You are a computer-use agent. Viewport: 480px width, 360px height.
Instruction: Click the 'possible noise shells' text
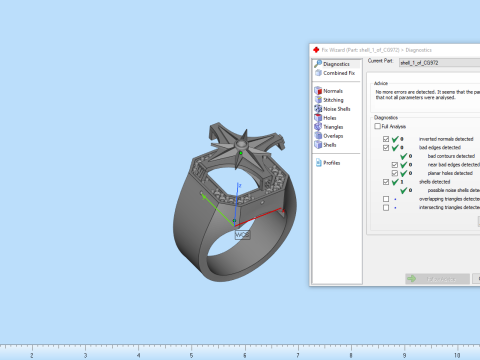[454, 190]
